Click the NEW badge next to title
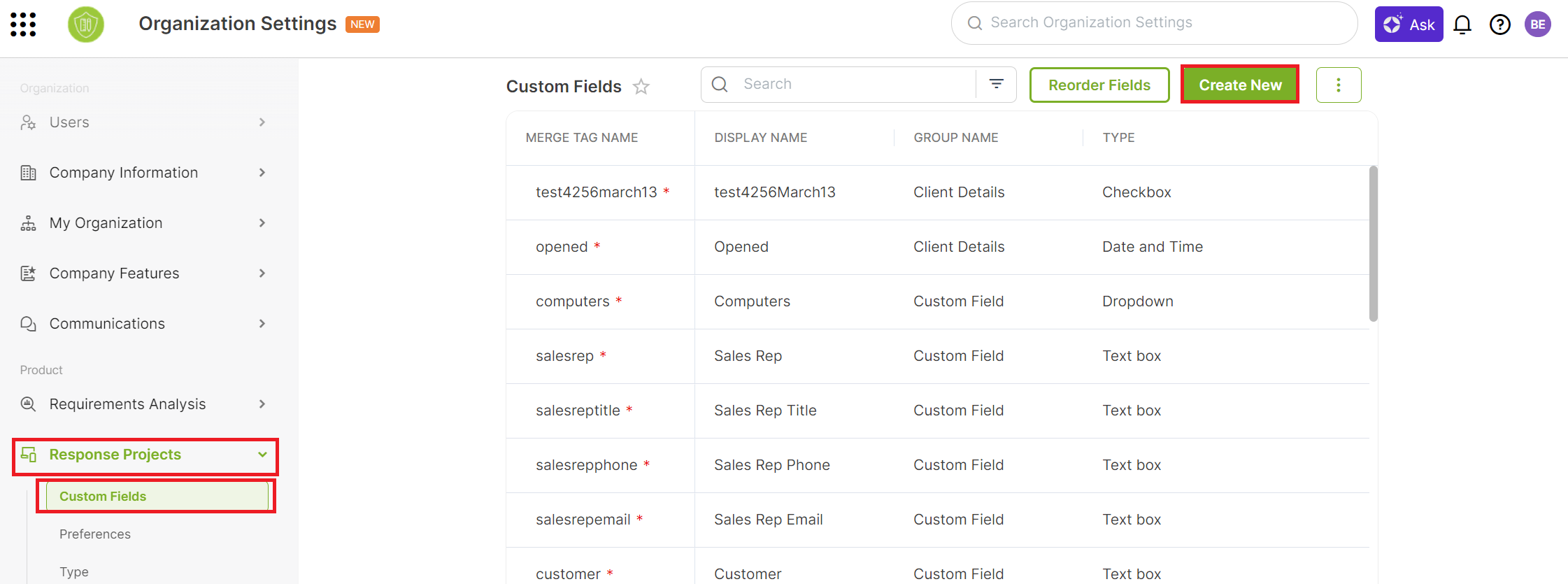 tap(362, 24)
